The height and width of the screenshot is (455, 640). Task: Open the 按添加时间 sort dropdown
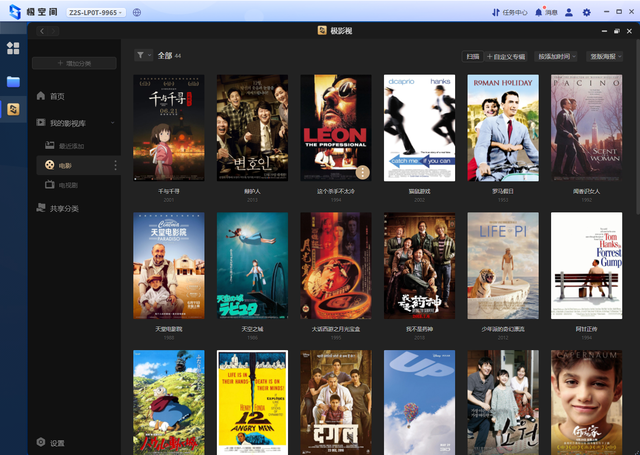click(x=556, y=56)
